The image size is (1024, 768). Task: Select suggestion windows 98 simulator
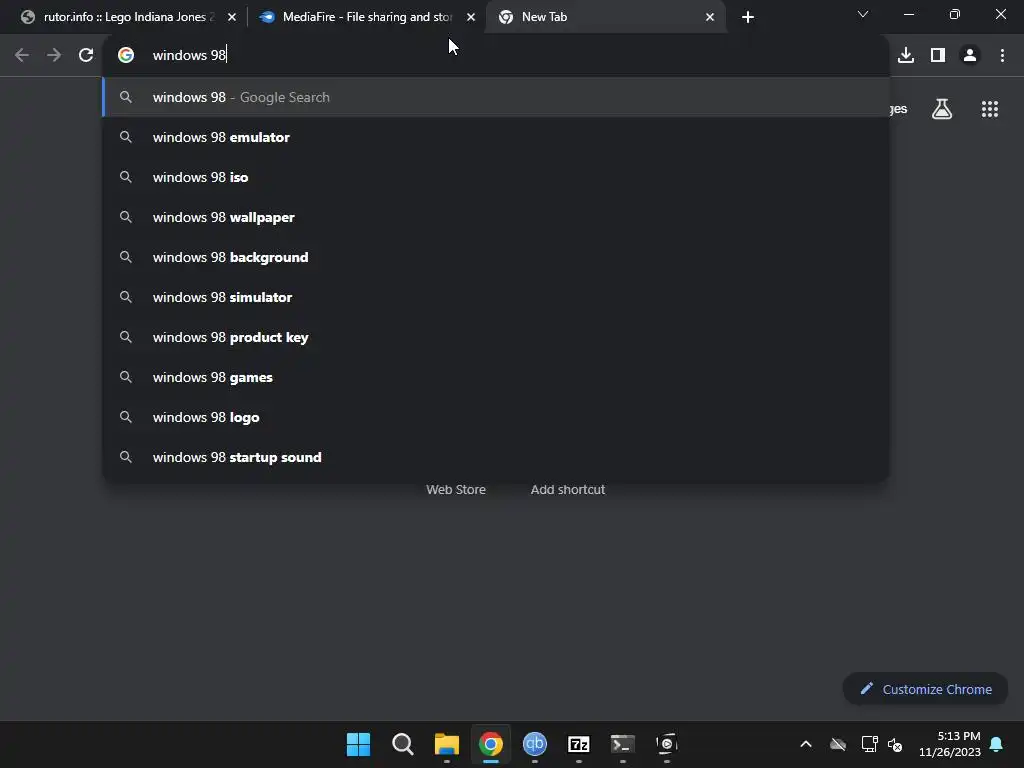[x=496, y=297]
